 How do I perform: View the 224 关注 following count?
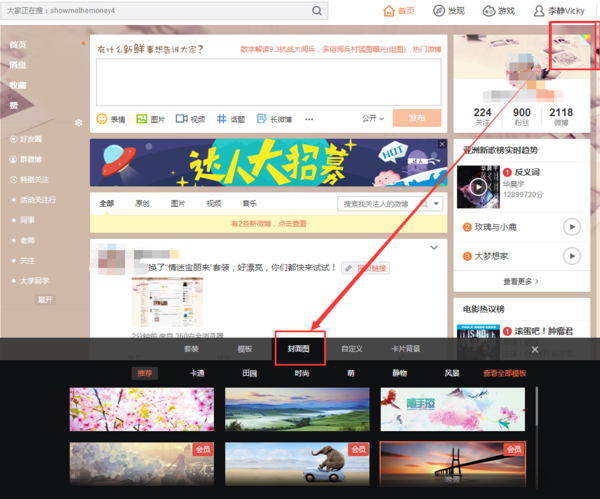482,116
